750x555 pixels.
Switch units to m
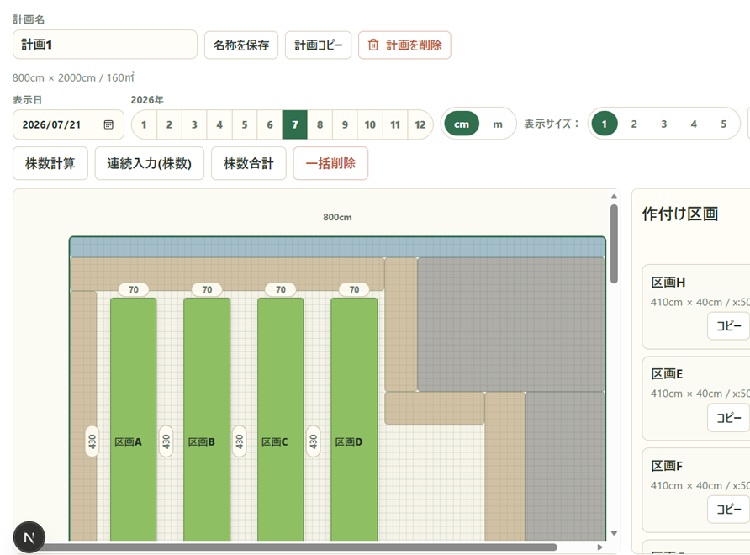point(498,124)
